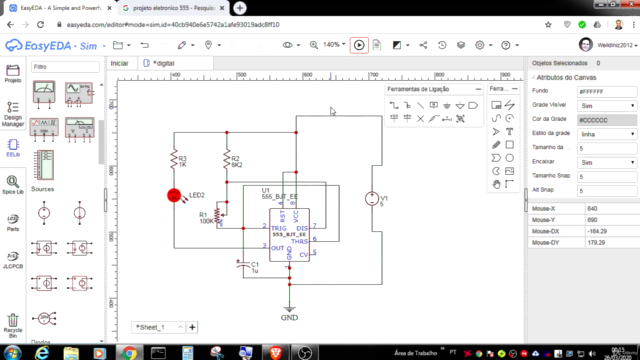Open the EELib library panel

point(13,148)
